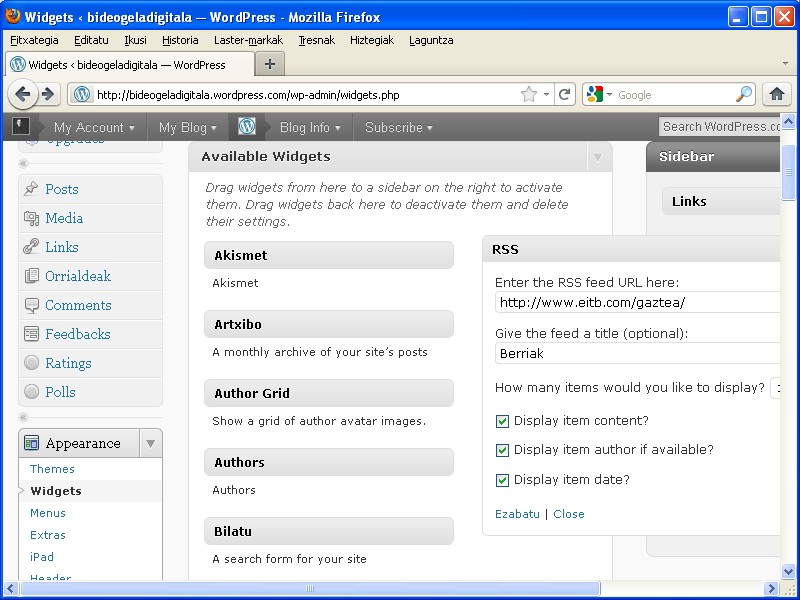The image size is (800, 600).
Task: Click the bookmark star icon in address bar
Action: click(529, 94)
